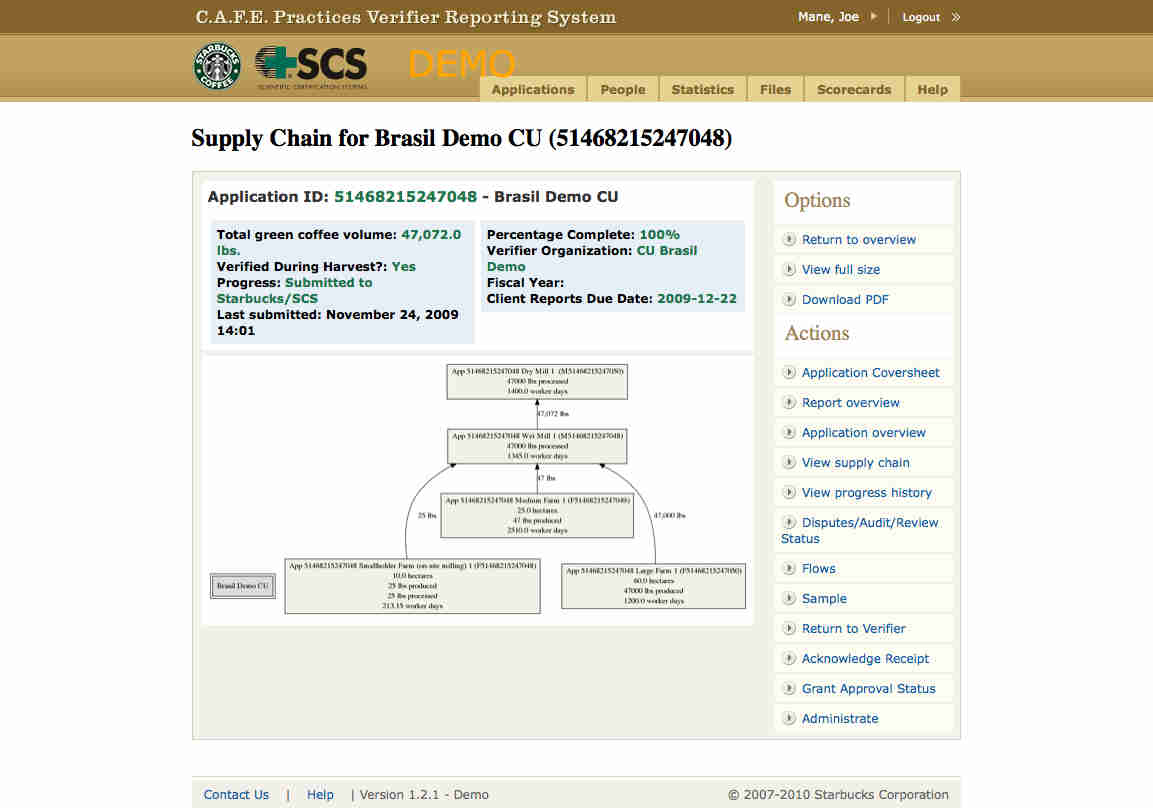This screenshot has width=1153, height=808.
Task: Click the Version 1.2.1 - Demo text
Action: (x=424, y=795)
